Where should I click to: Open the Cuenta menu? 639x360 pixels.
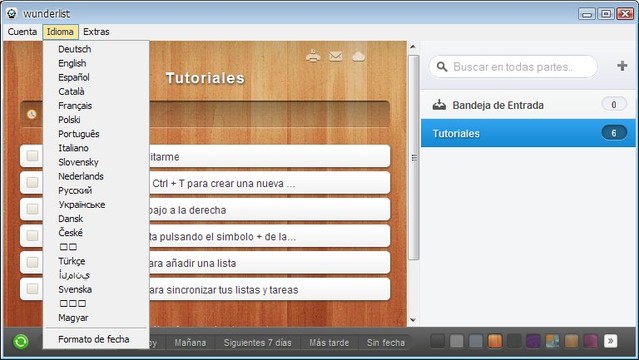(x=22, y=31)
